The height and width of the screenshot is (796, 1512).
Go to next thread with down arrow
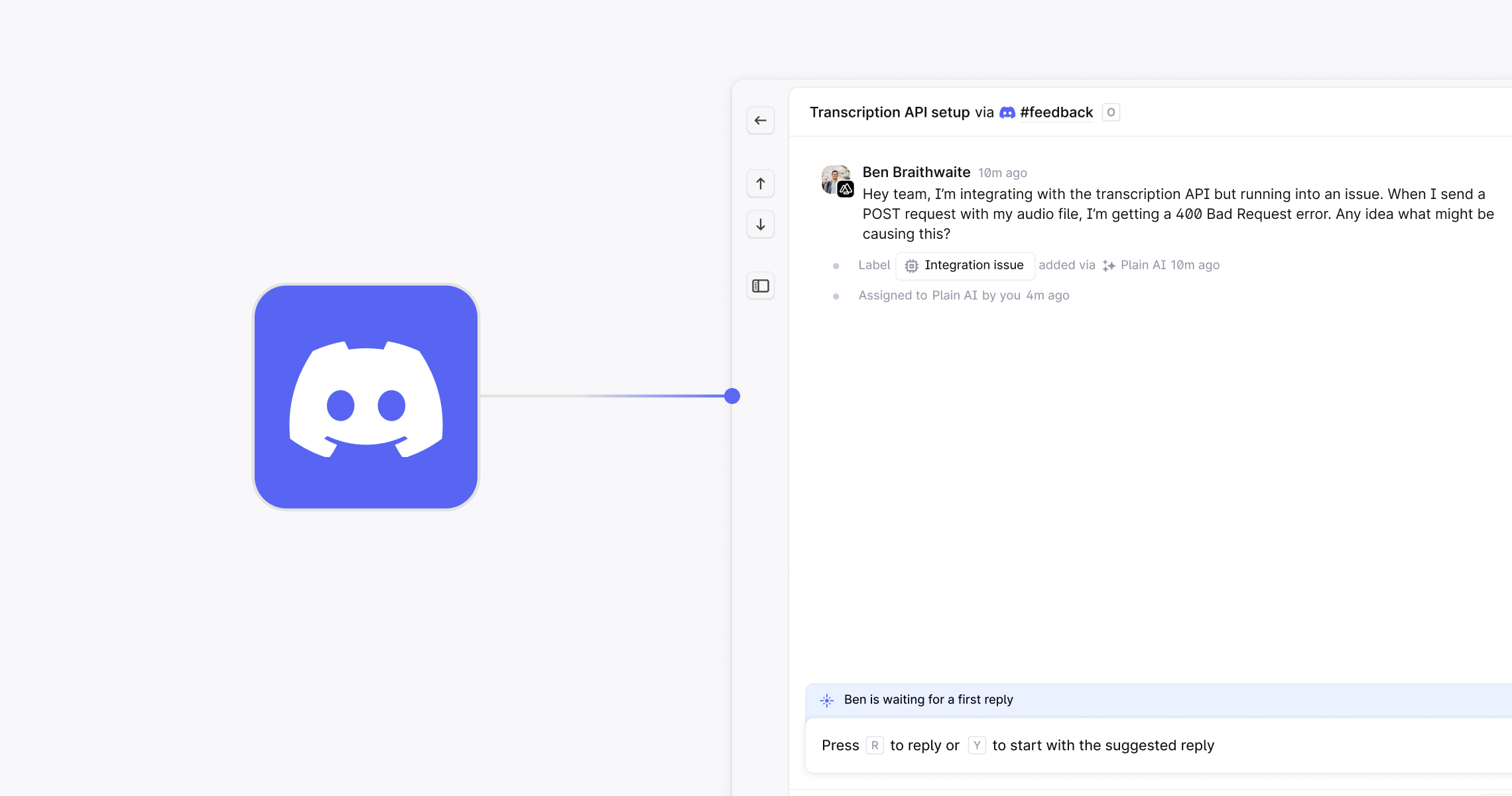pos(761,225)
